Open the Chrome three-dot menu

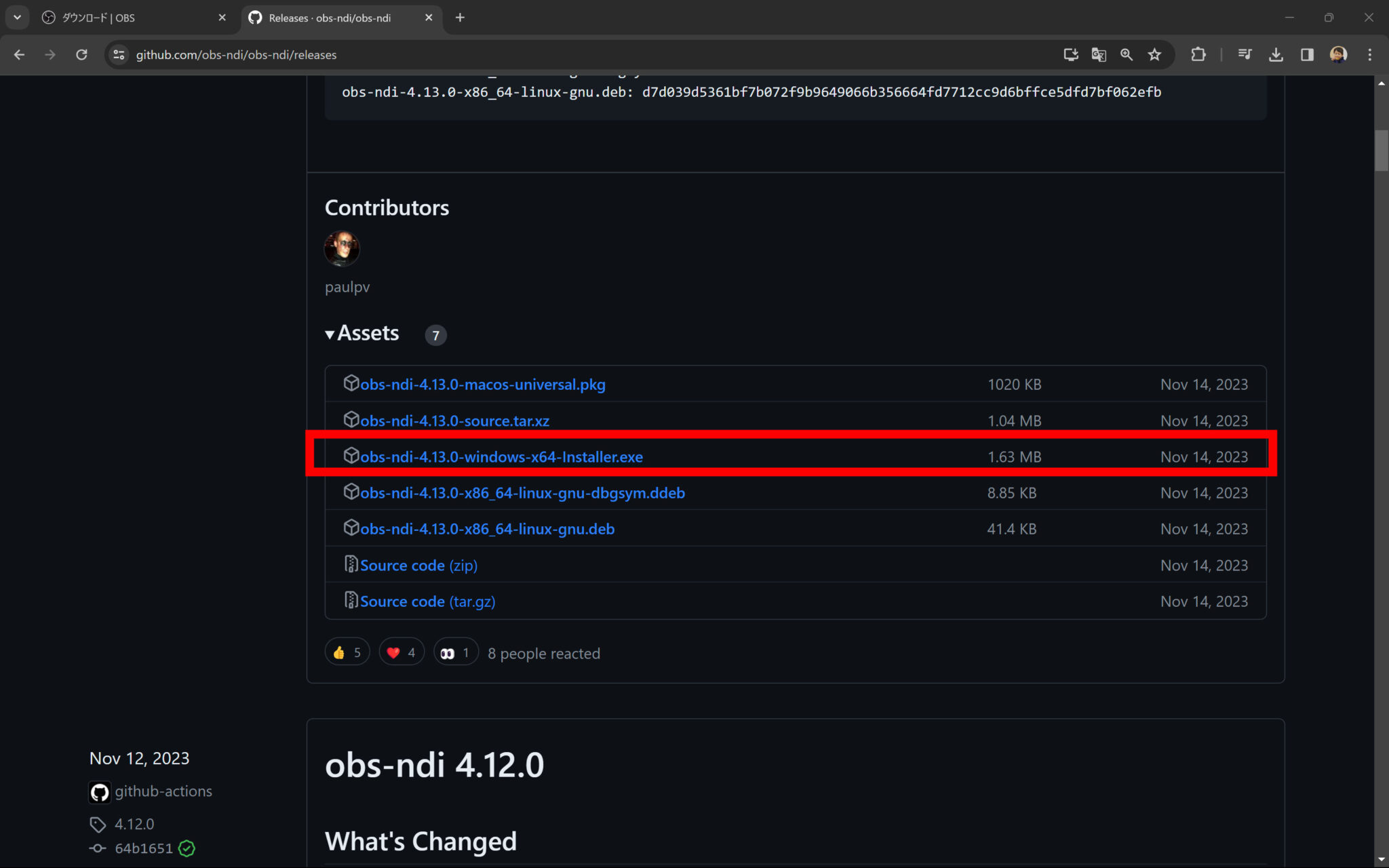point(1370,55)
